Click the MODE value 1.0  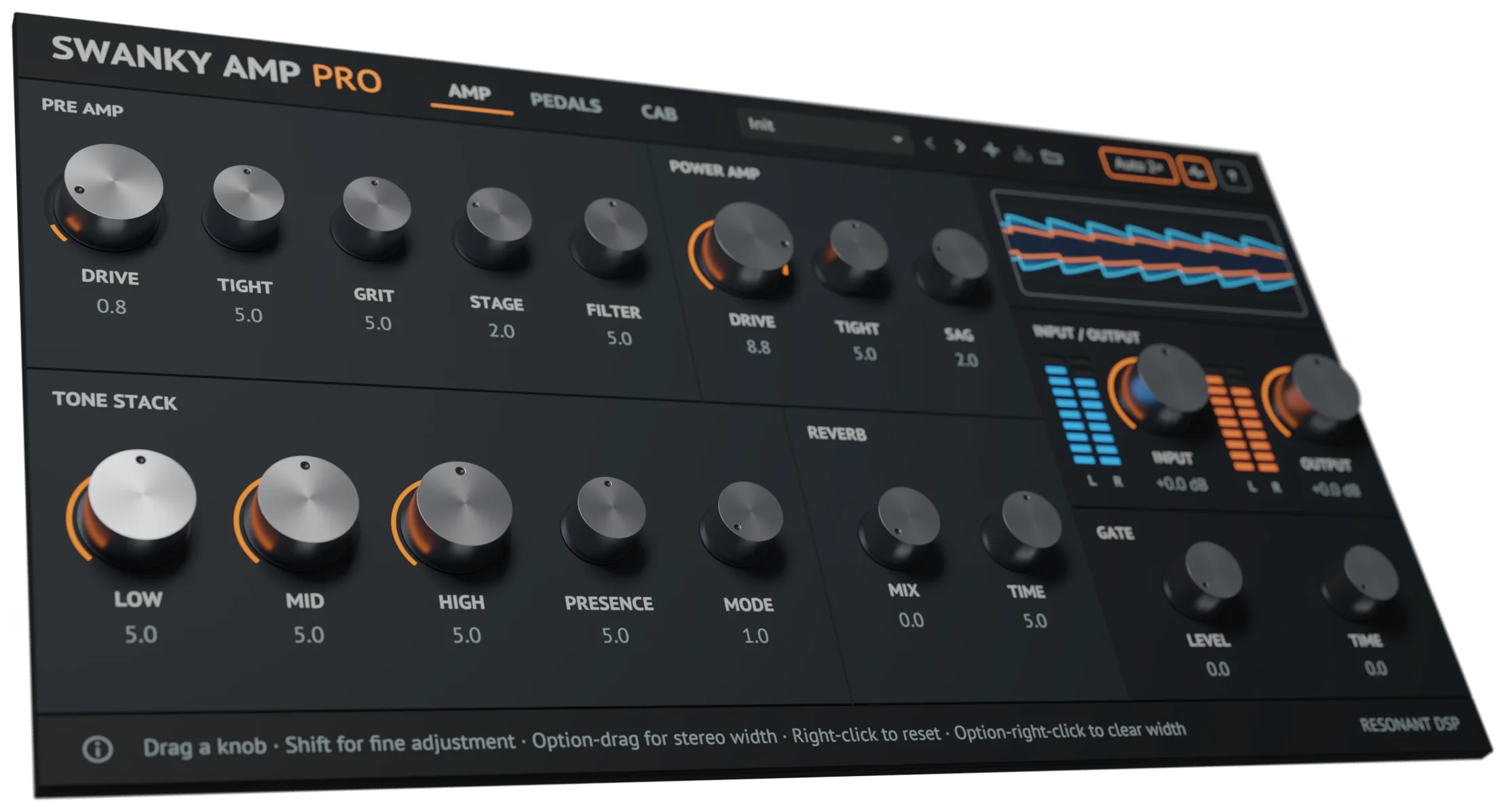pyautogui.click(x=755, y=636)
